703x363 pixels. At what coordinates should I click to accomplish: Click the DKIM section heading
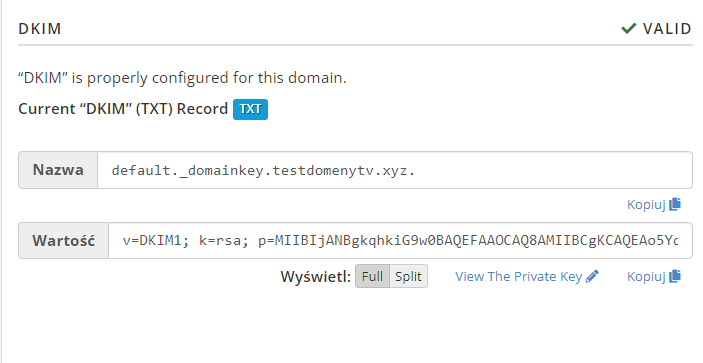[x=39, y=29]
